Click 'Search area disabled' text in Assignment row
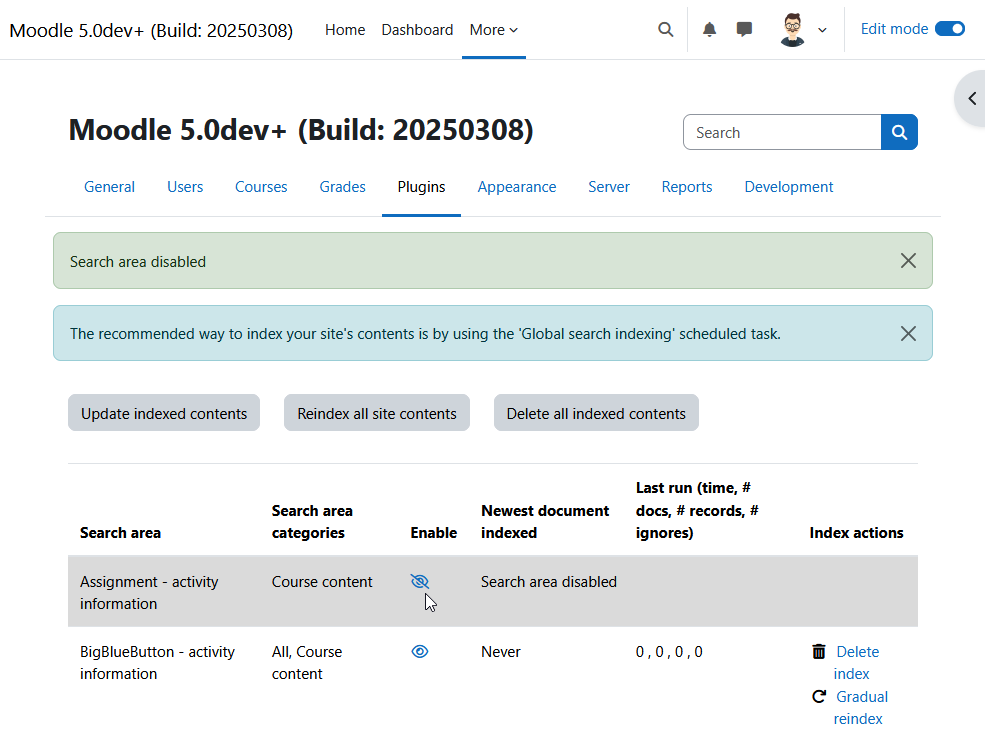985x747 pixels. click(x=548, y=582)
